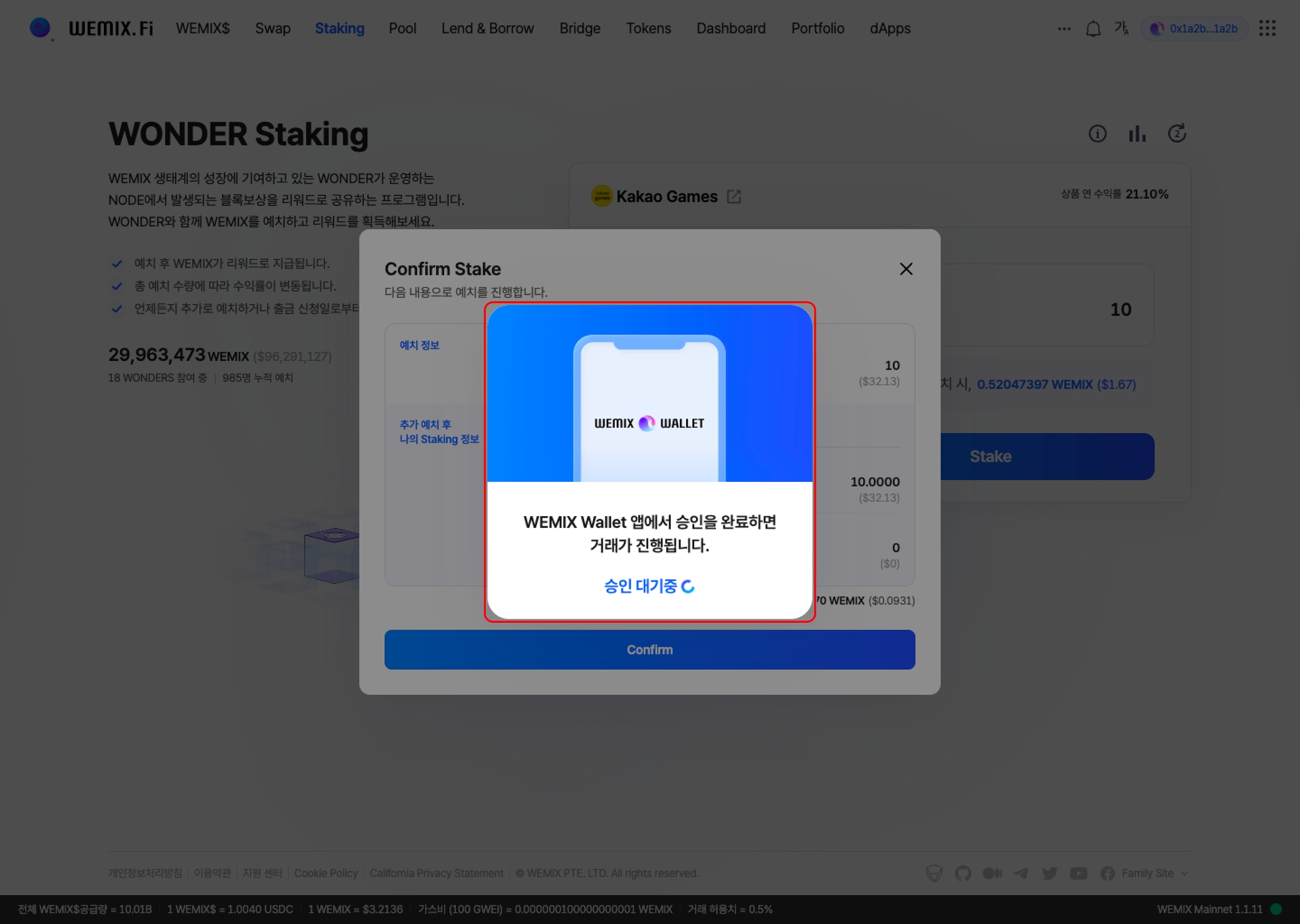
Task: Open the bar chart statistics icon
Action: click(x=1137, y=134)
